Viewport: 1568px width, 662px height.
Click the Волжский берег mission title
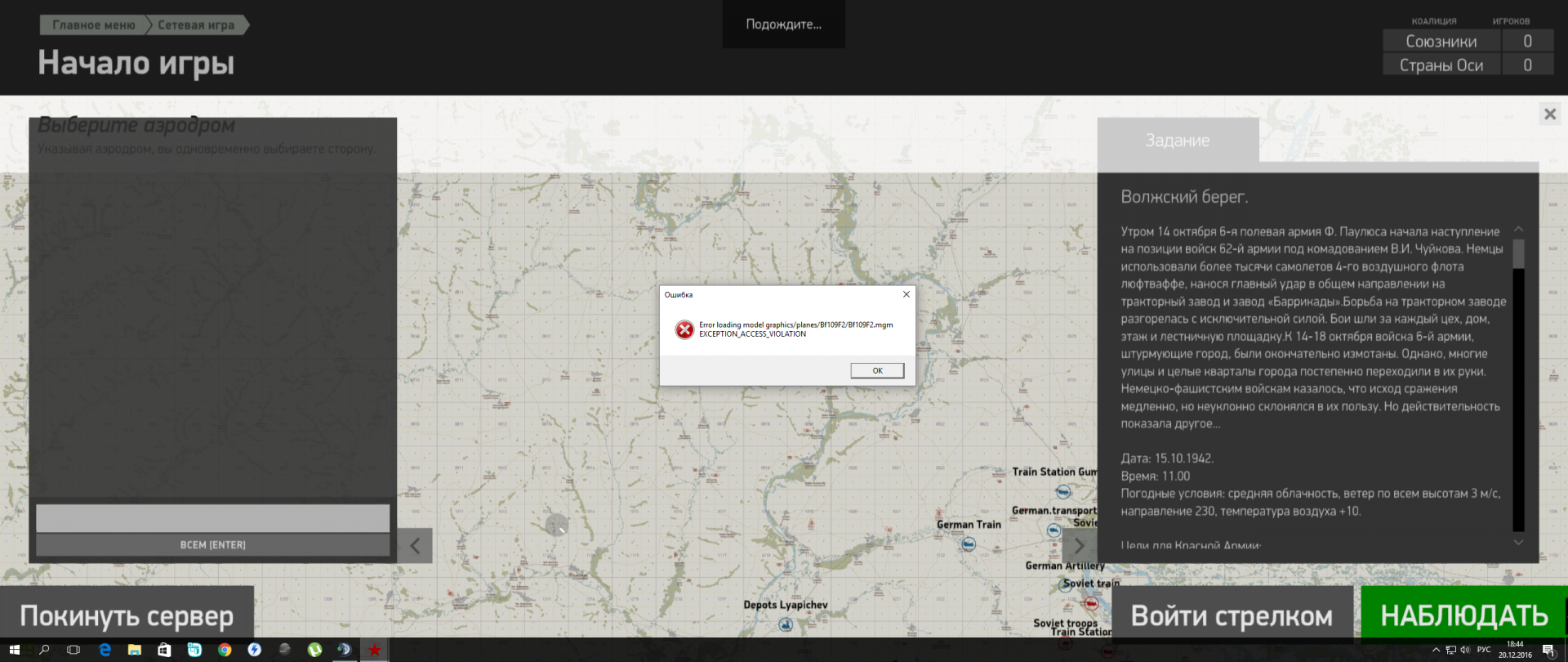coord(1184,196)
